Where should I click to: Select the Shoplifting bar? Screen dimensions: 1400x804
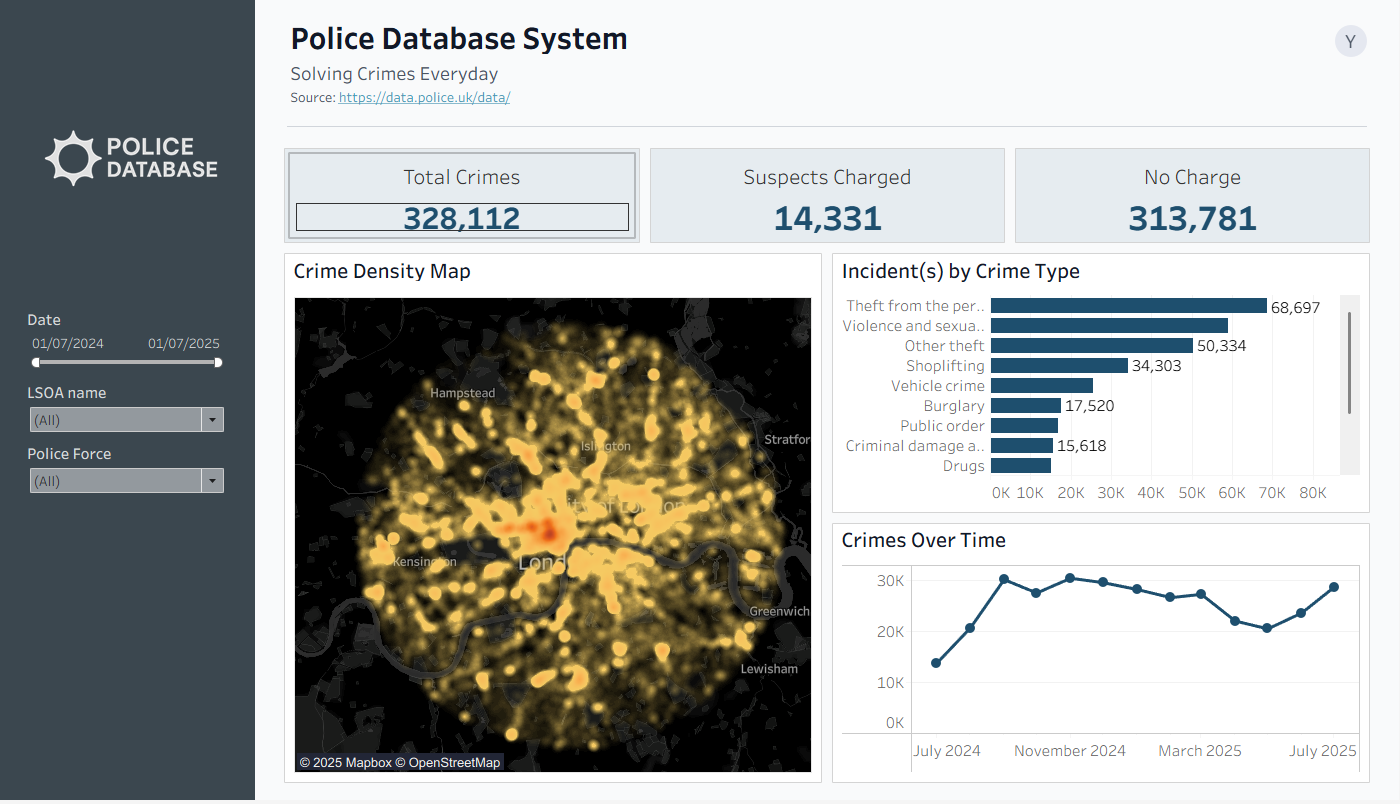click(x=1059, y=366)
